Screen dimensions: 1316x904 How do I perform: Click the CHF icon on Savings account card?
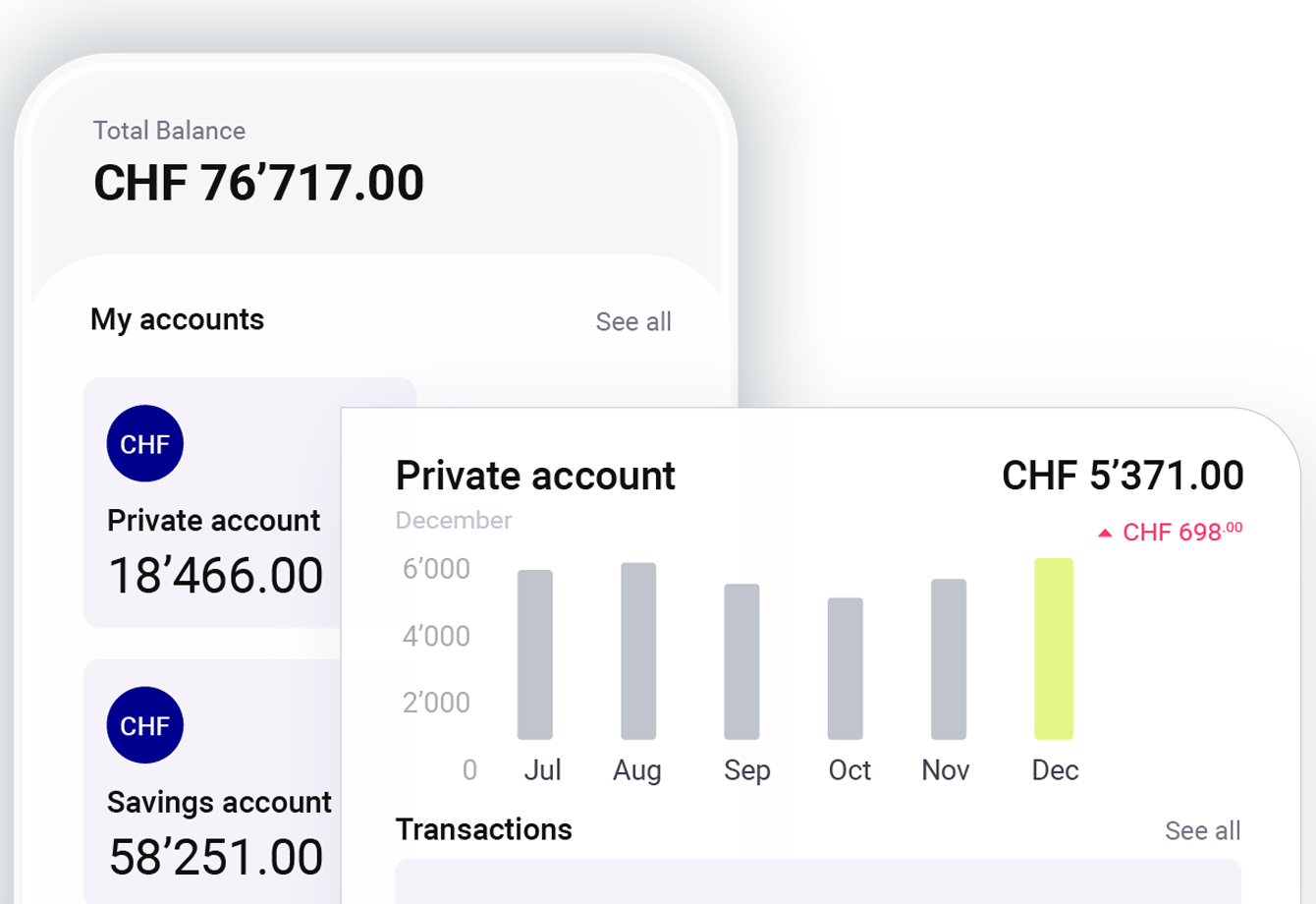[144, 725]
